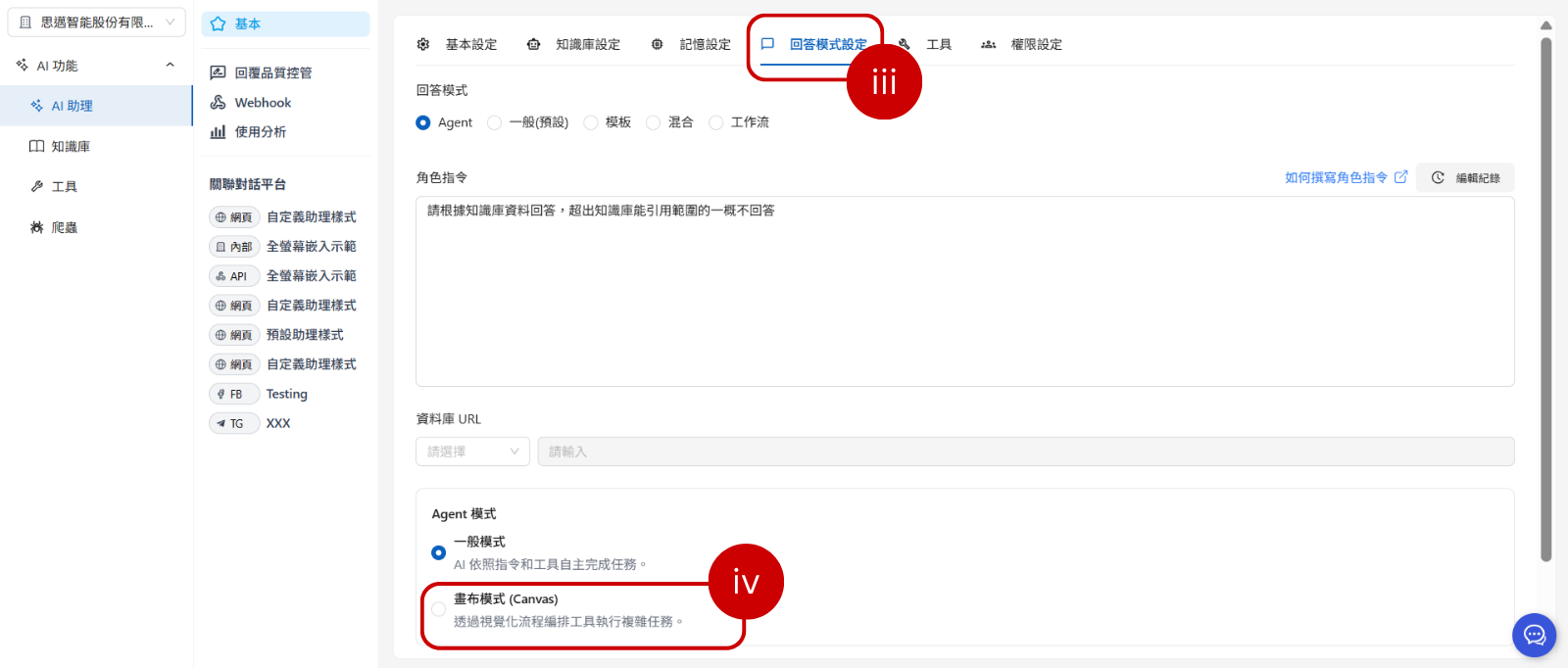The width and height of the screenshot is (1568, 668).
Task: Enable 畫布模式 (Canvas) agent mode
Action: coord(439,609)
